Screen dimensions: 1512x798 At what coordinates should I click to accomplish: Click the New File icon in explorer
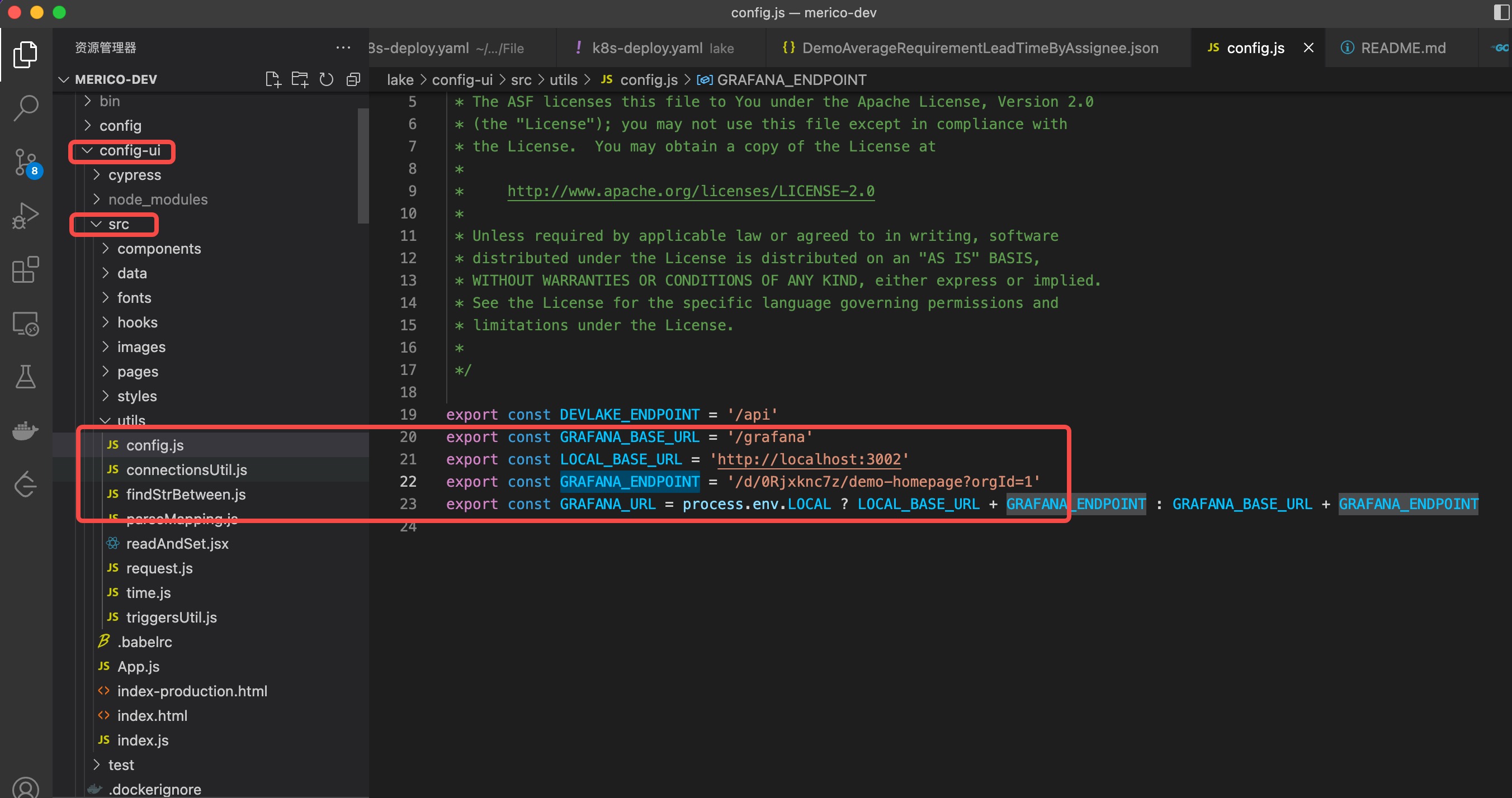[273, 79]
